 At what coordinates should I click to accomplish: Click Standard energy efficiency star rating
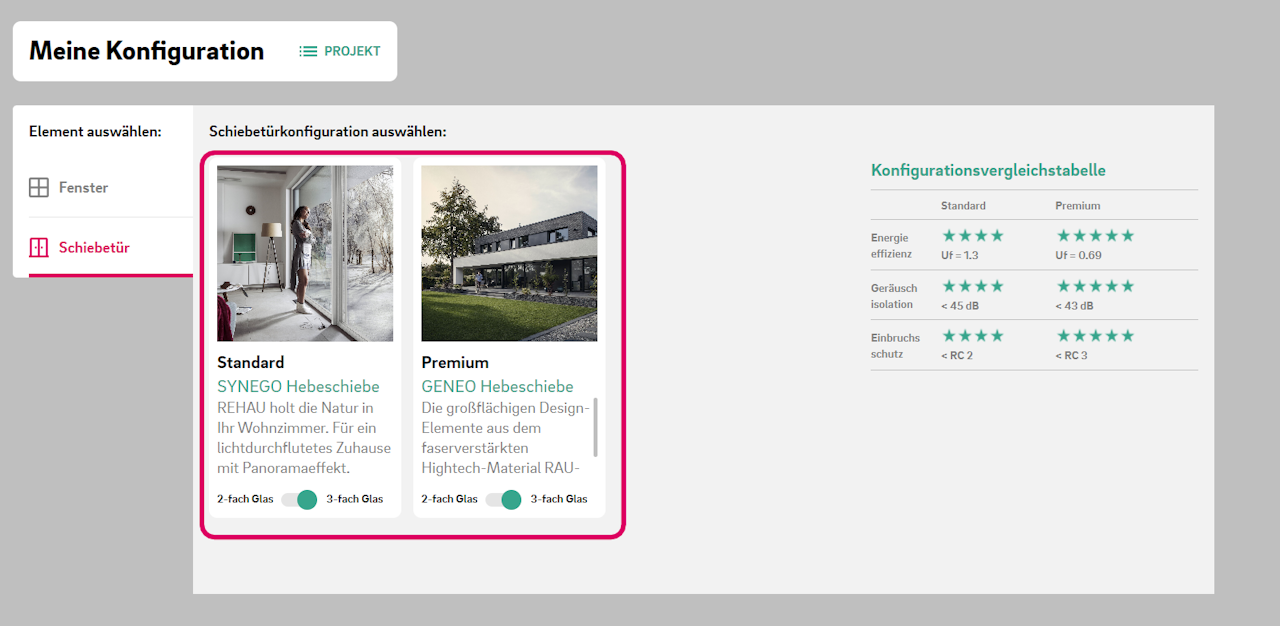(972, 236)
